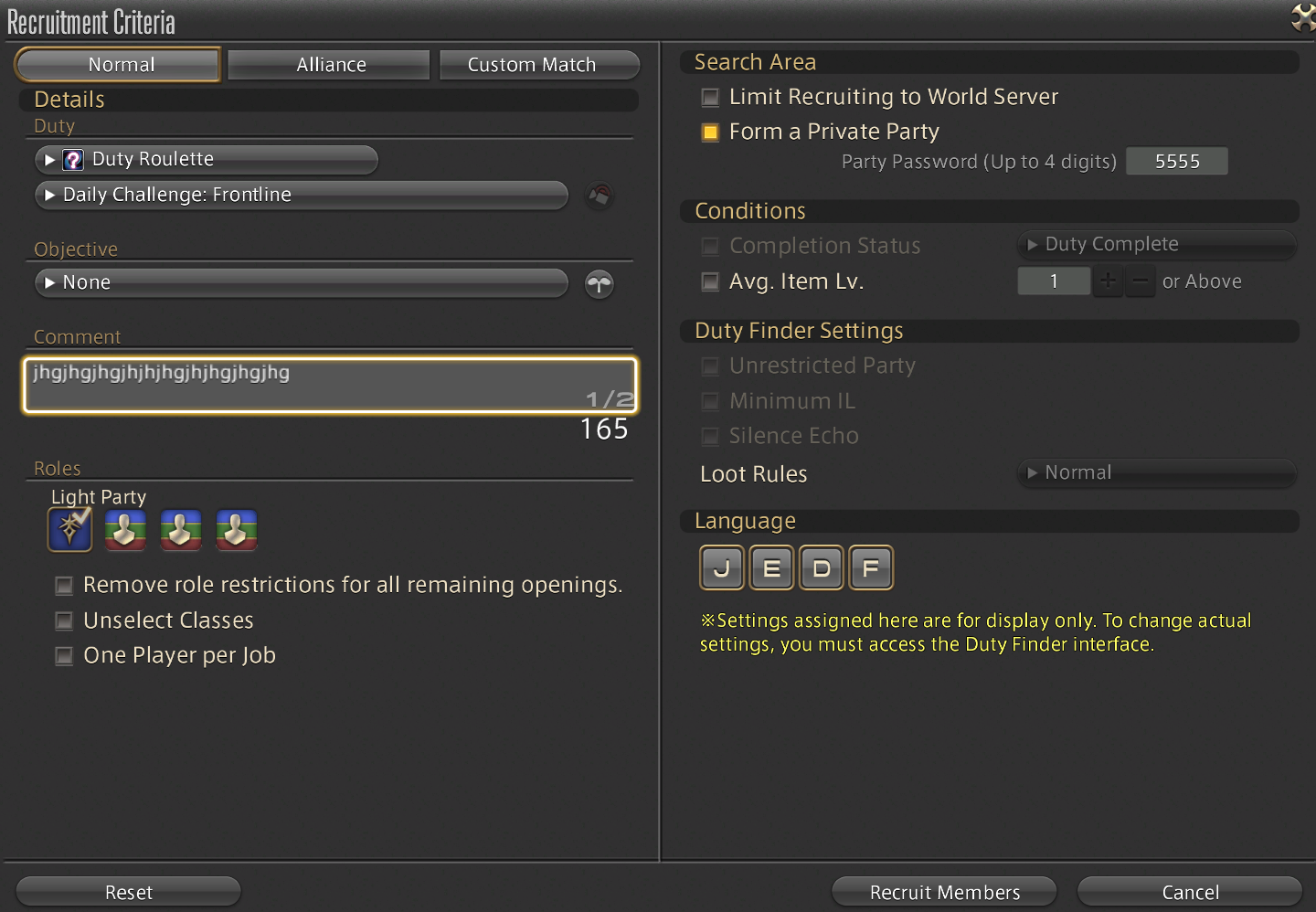Click the Comment text box
This screenshot has width=1316, height=912.
pos(330,385)
